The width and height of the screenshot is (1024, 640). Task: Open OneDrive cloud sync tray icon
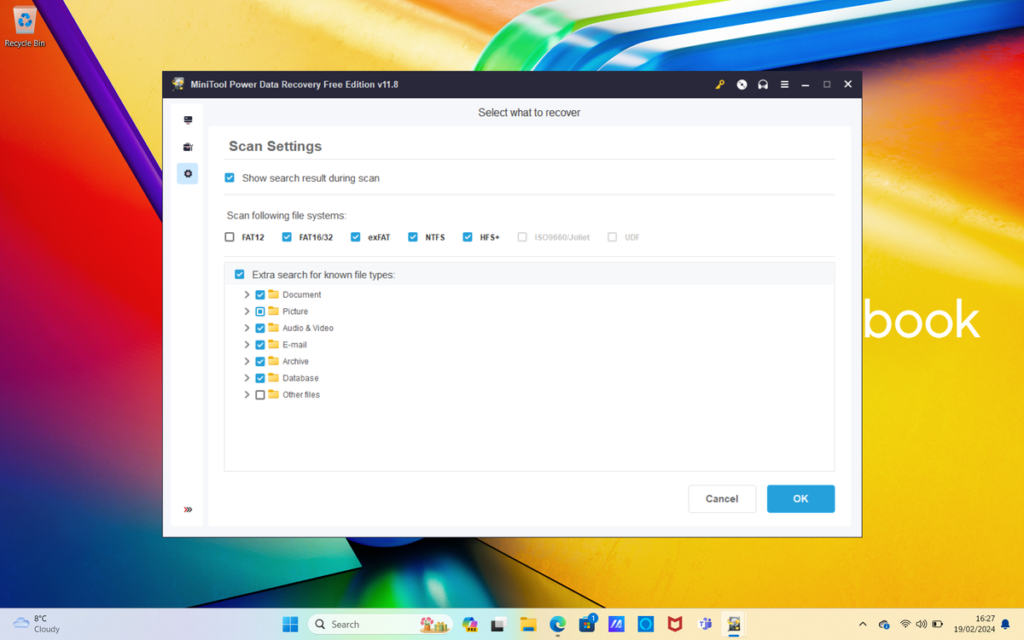pyautogui.click(x=884, y=624)
